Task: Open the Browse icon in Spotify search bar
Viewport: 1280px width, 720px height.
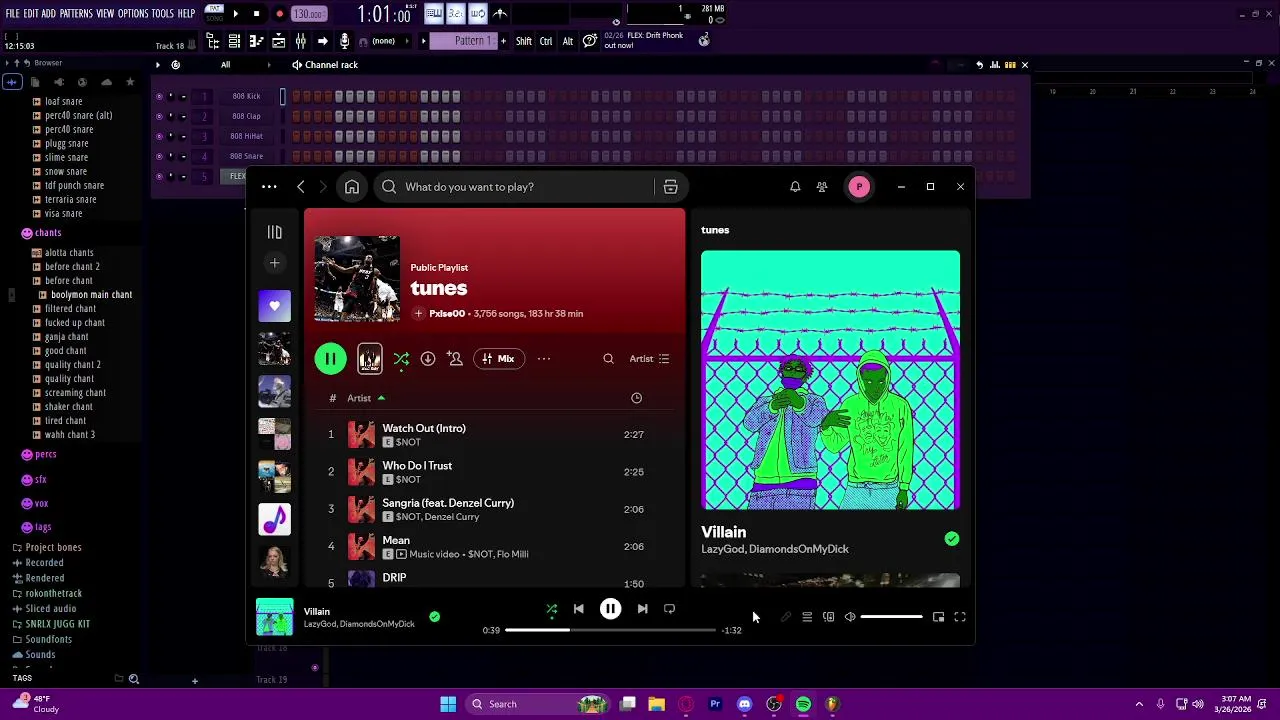Action: tap(670, 187)
